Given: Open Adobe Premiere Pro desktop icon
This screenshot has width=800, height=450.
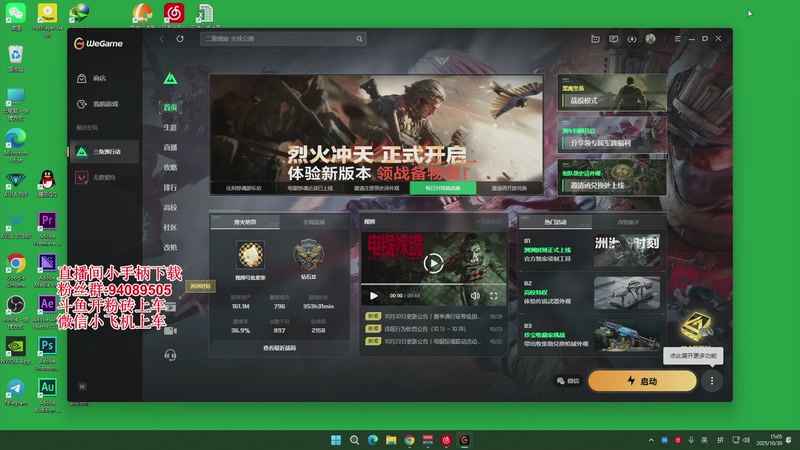Looking at the screenshot, I should 47,228.
